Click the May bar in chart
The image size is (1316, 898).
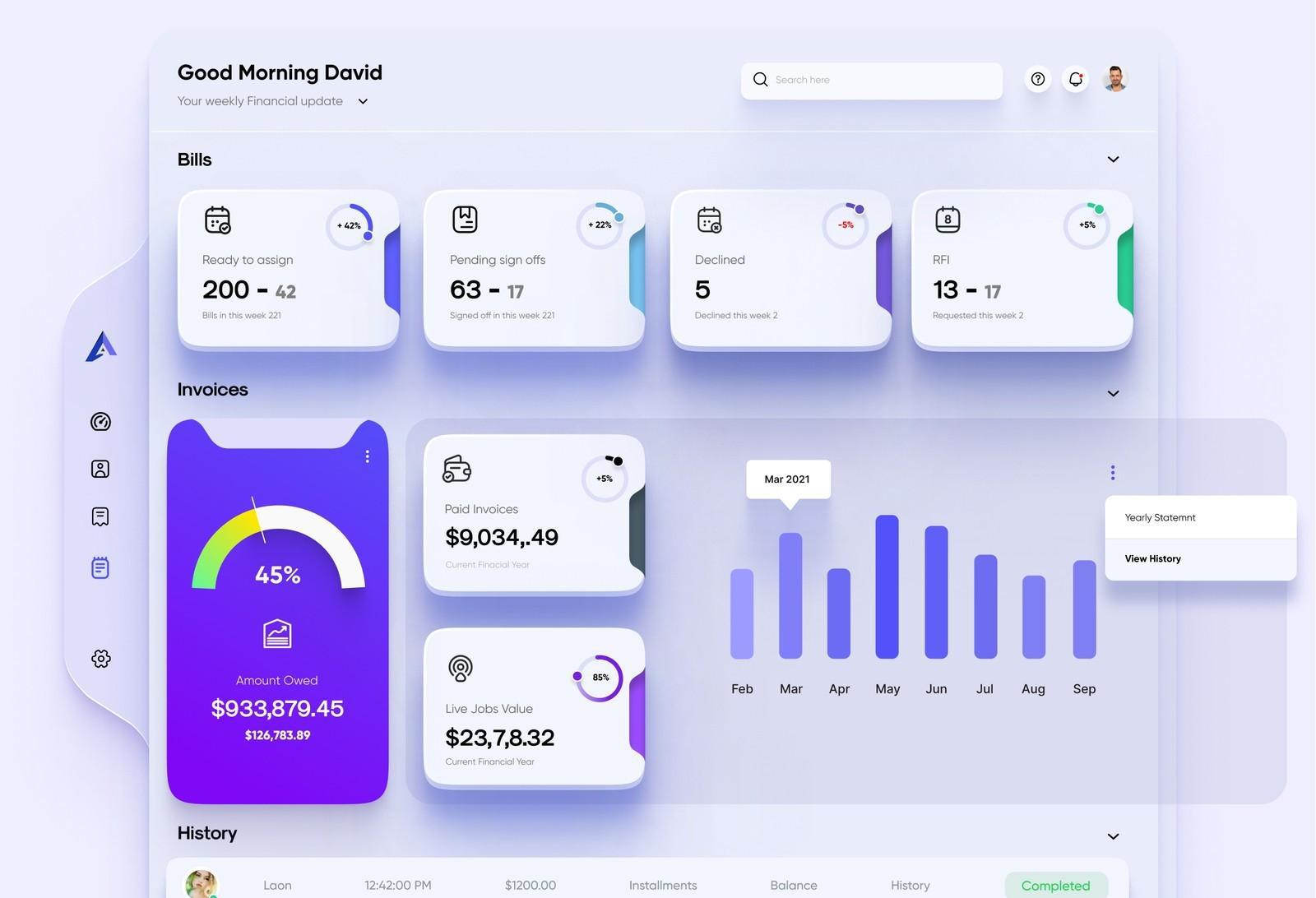tap(887, 586)
